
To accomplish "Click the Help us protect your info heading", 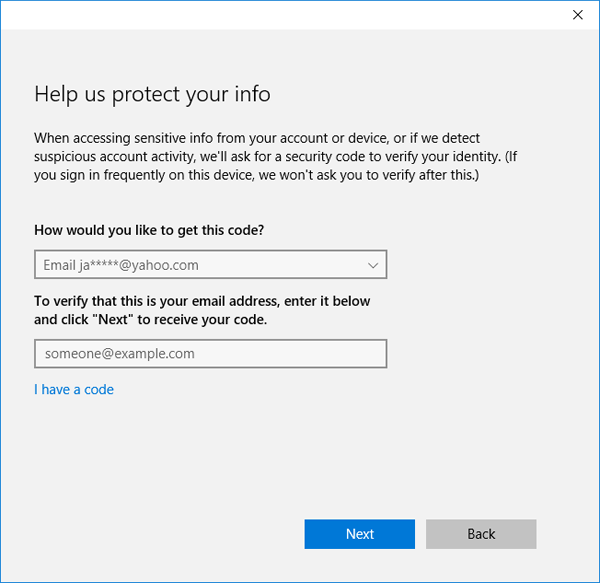I will click(x=152, y=94).
